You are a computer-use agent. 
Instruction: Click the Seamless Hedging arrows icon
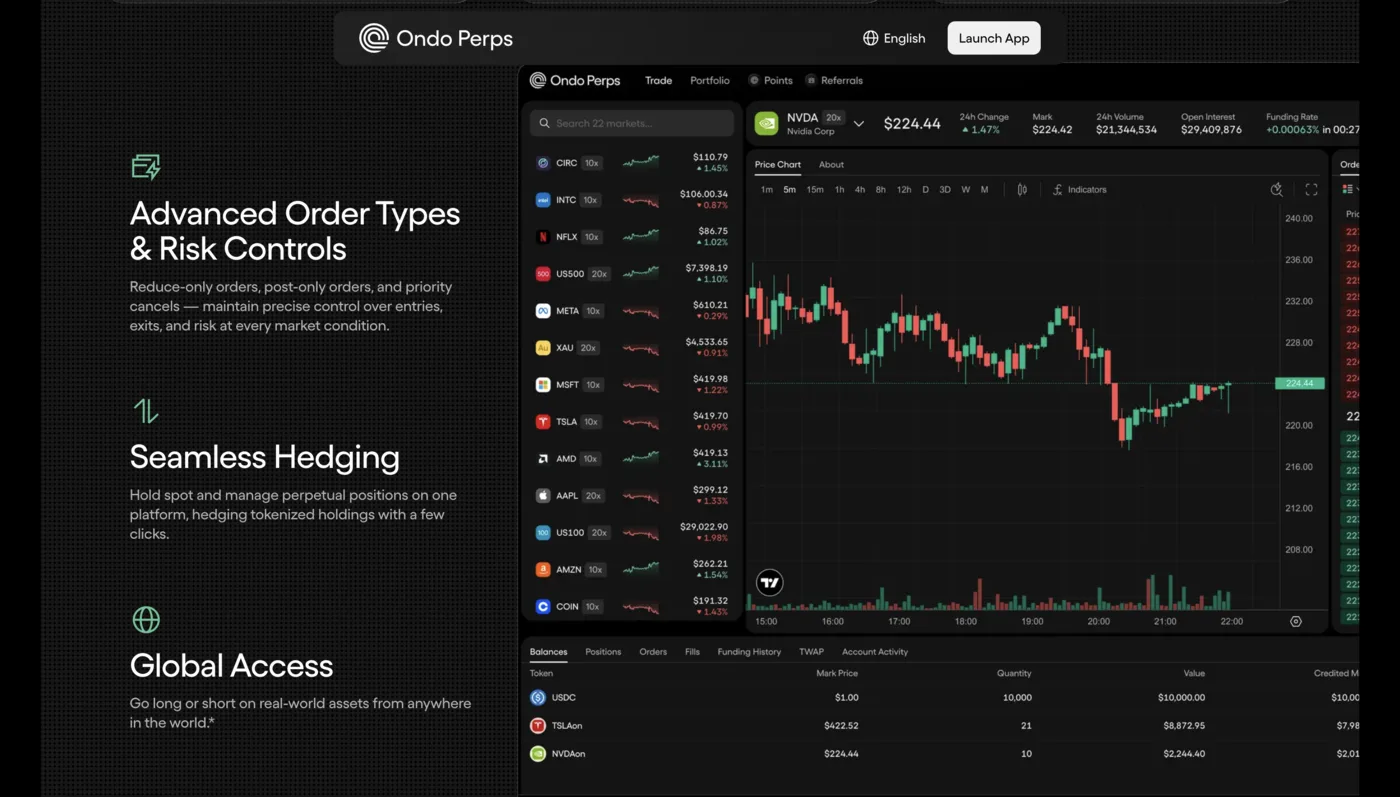click(x=146, y=411)
